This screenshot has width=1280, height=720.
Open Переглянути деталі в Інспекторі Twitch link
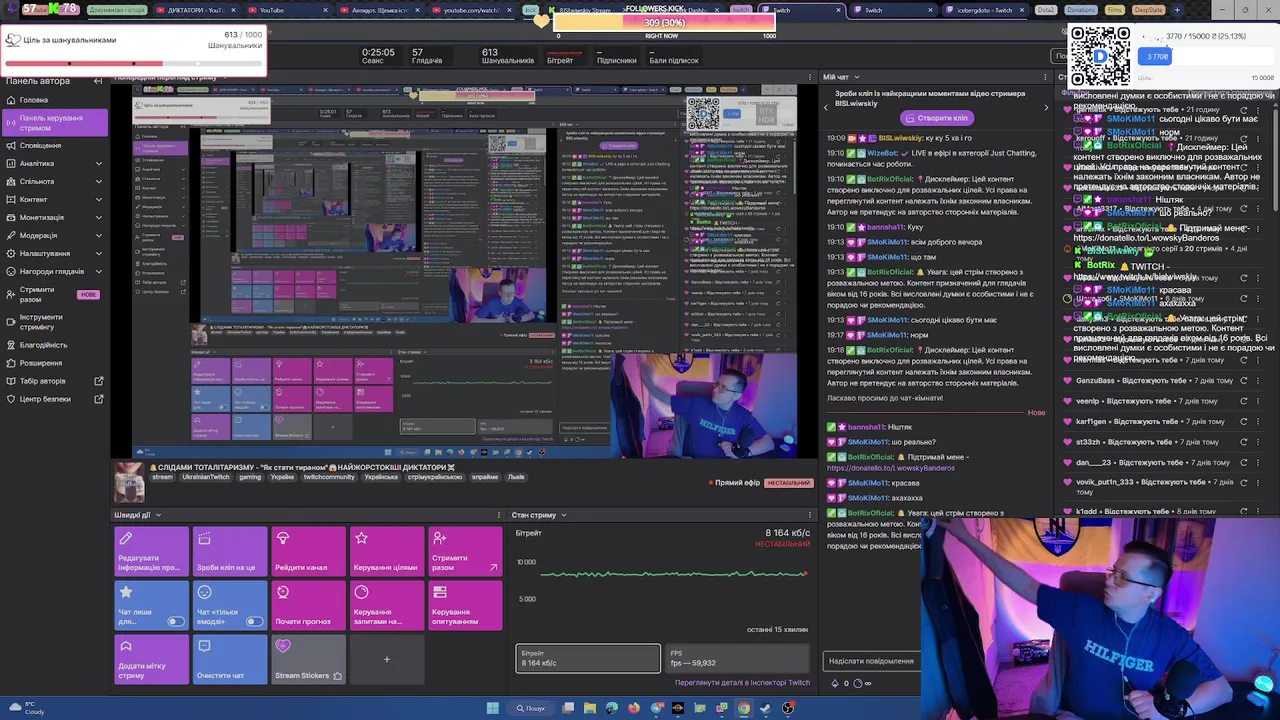click(742, 682)
